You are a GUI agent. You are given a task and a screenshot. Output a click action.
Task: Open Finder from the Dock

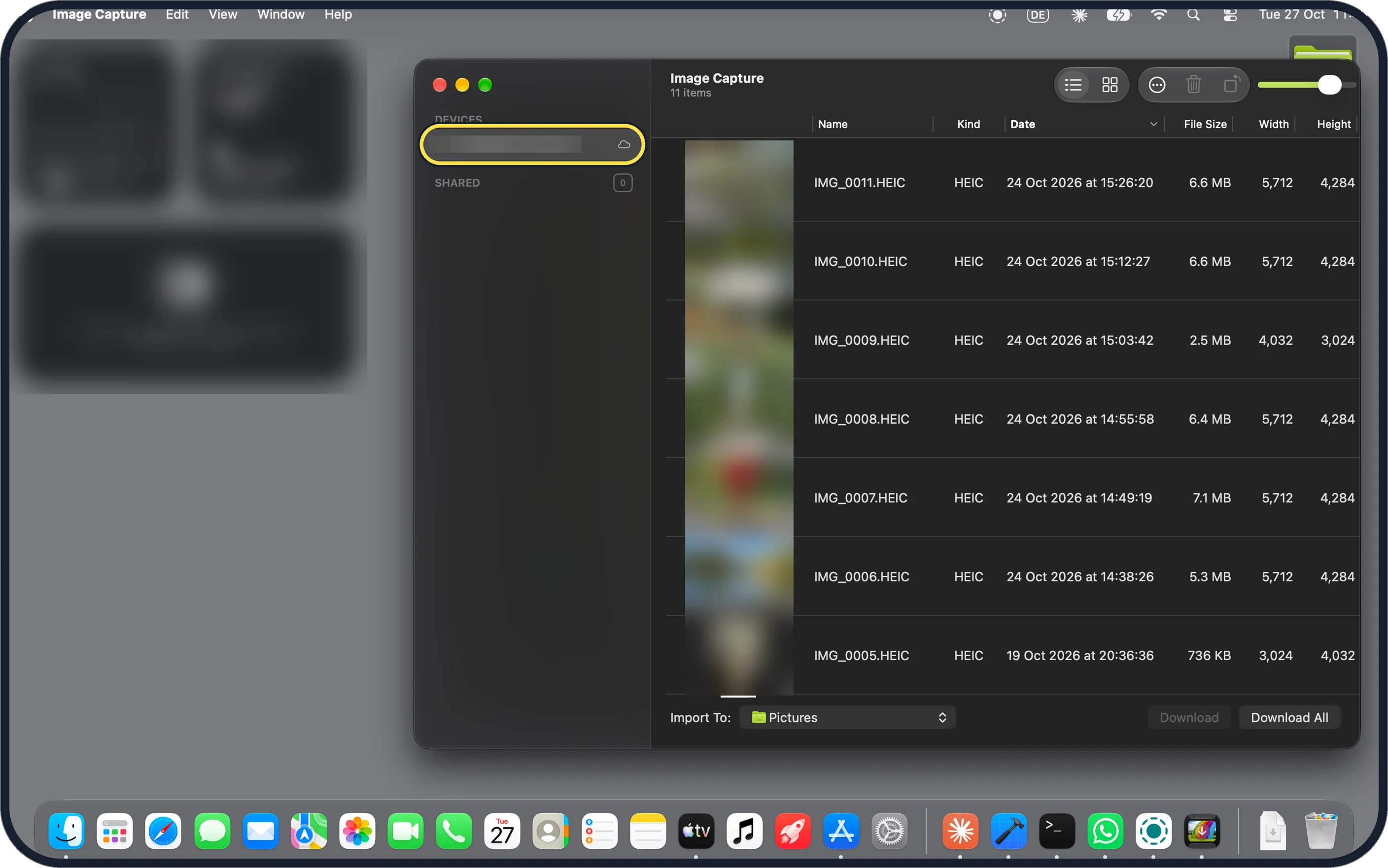(66, 831)
